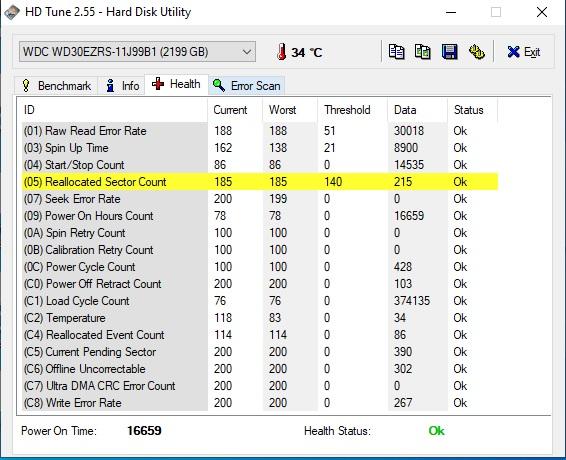Select the Health tab
This screenshot has height=460, width=566.
pos(177,84)
